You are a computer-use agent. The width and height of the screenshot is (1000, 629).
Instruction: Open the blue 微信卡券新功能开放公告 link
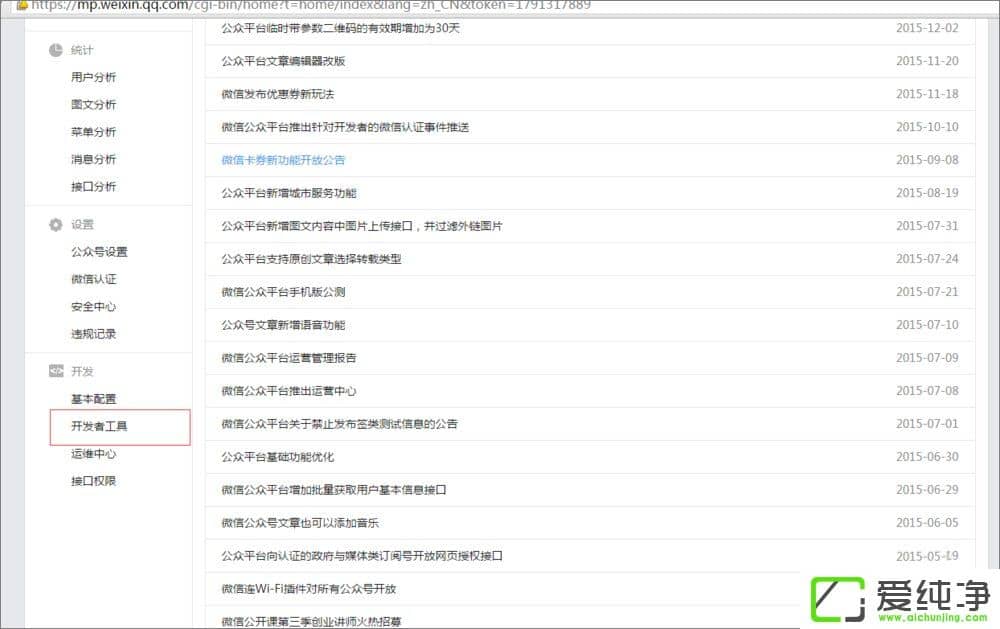(x=283, y=160)
